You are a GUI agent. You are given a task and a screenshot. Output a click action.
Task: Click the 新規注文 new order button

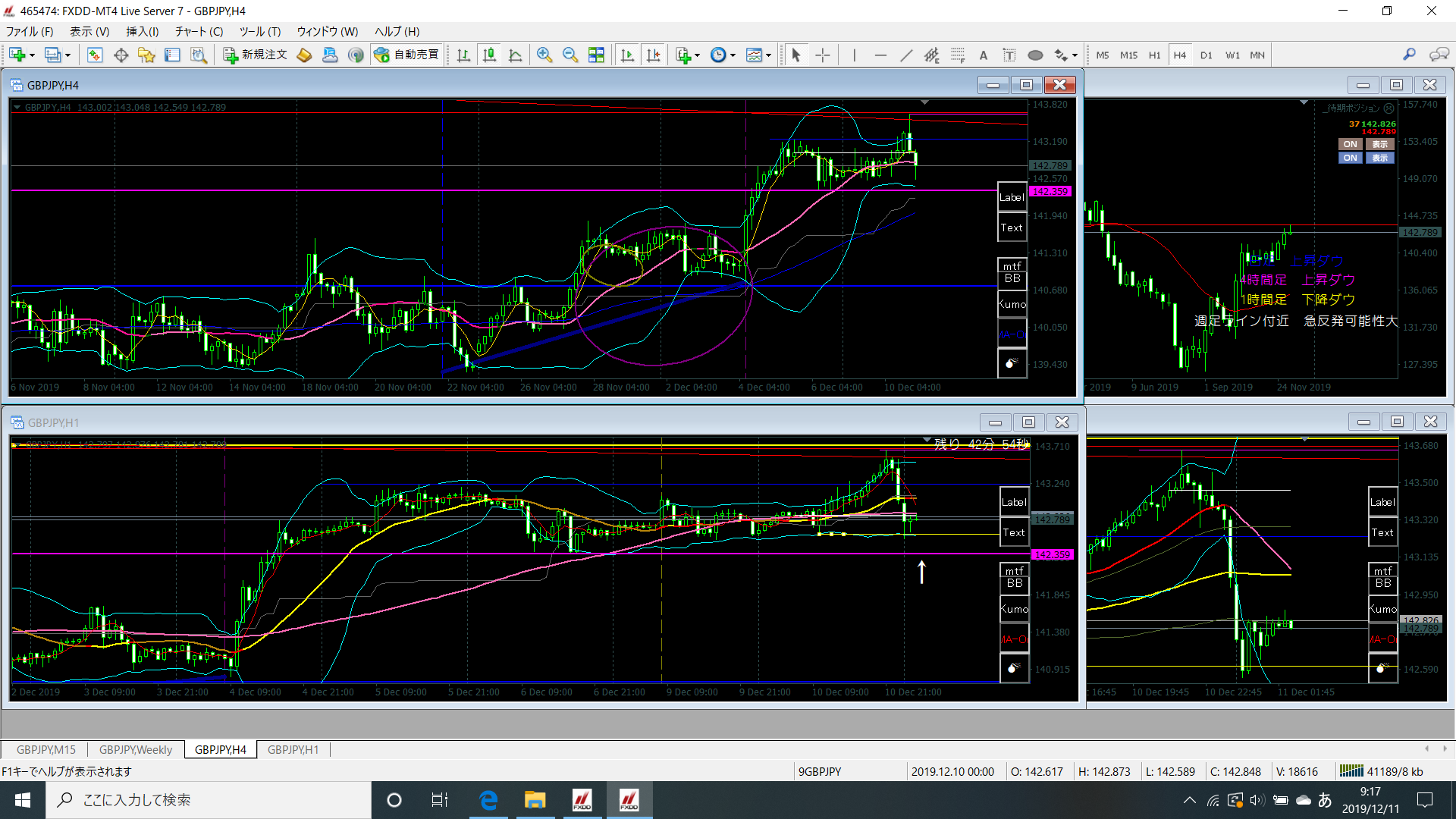coord(256,55)
